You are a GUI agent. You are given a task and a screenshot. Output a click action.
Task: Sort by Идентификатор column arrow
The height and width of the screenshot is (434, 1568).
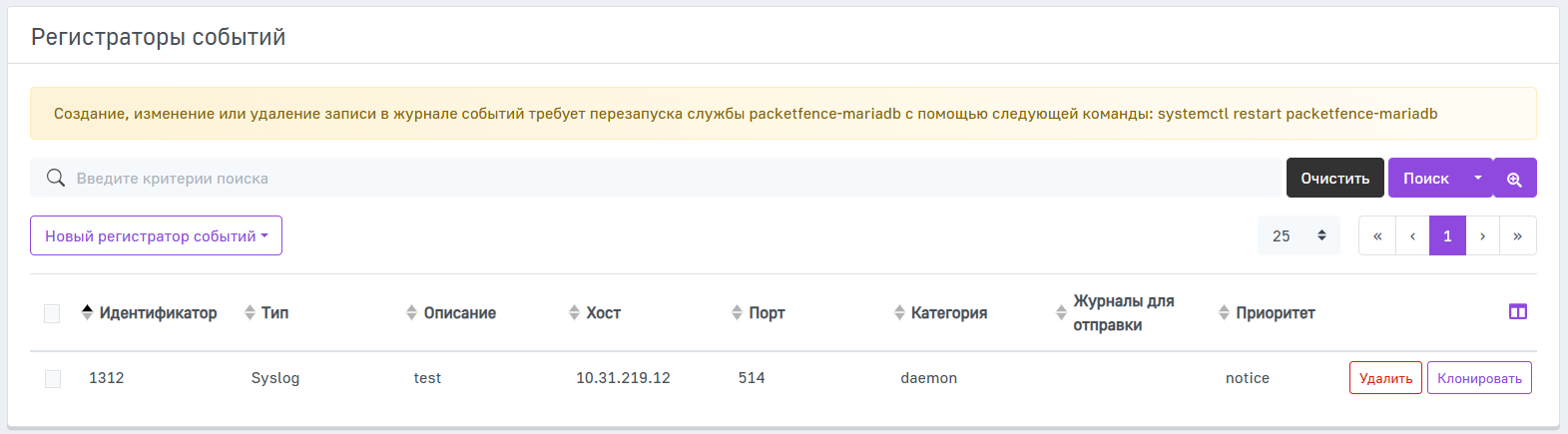[x=88, y=312]
